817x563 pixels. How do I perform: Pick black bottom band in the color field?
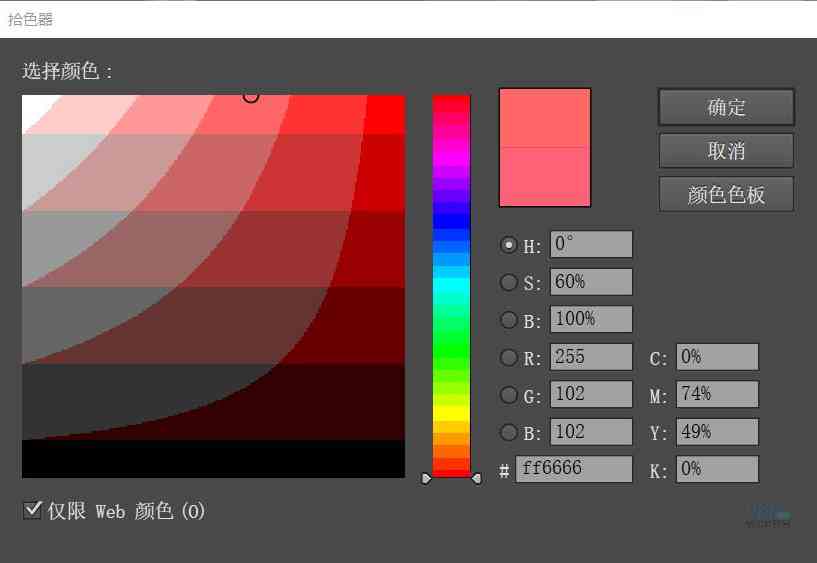pos(214,459)
